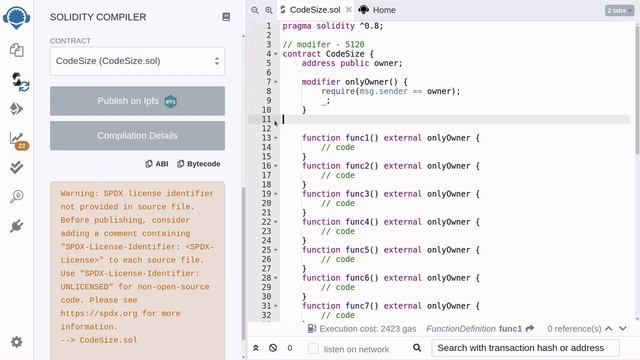Open the Debugger icon in sidebar
Screen dimensions: 640x360
tap(17, 196)
